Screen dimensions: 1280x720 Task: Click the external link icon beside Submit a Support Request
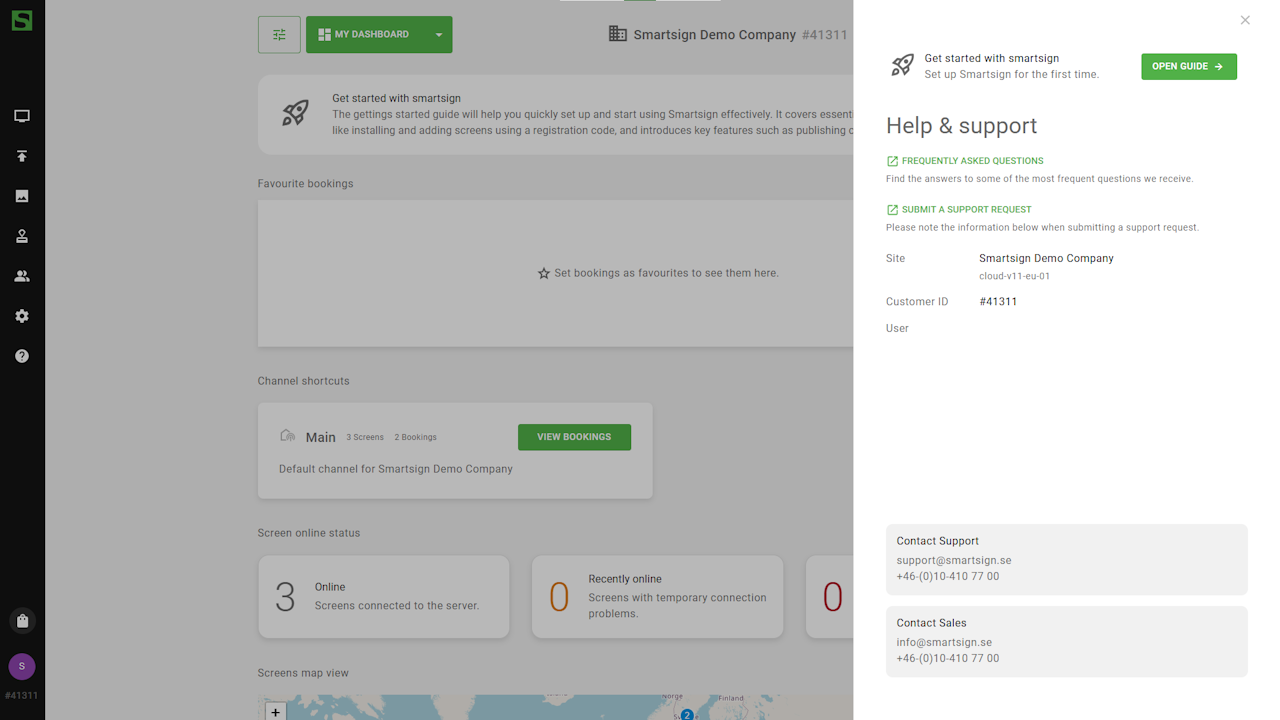(892, 210)
